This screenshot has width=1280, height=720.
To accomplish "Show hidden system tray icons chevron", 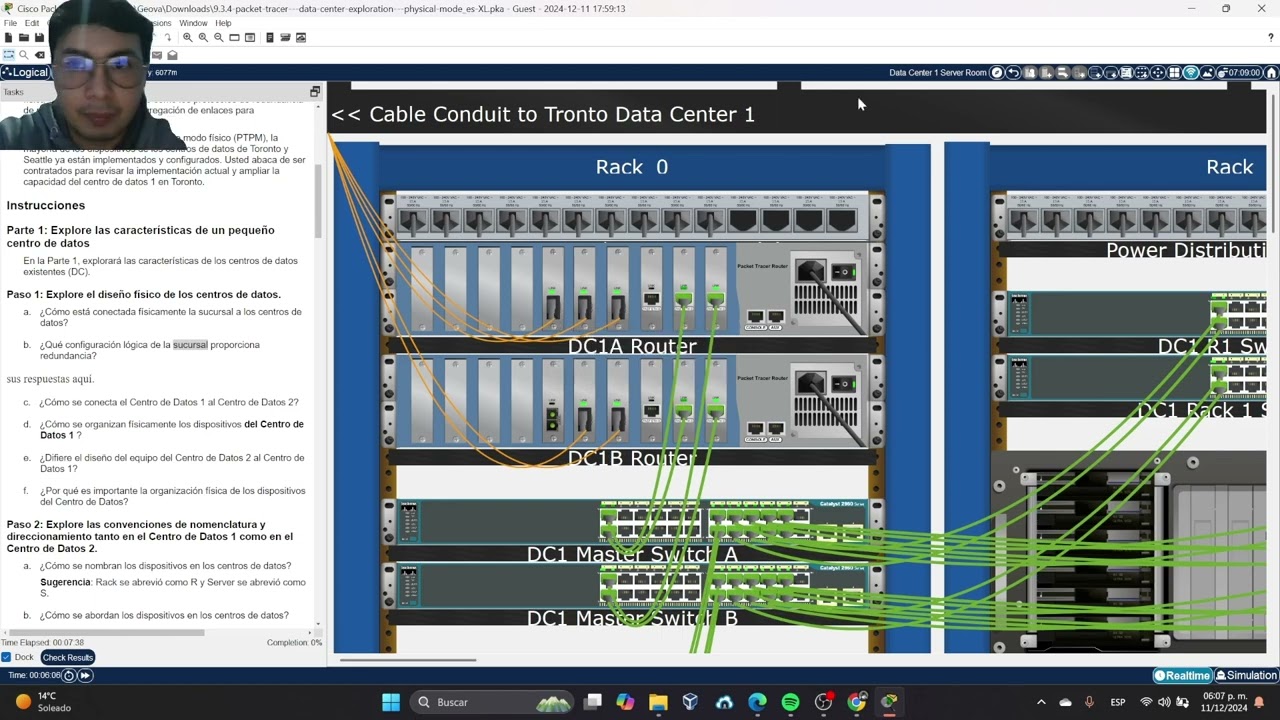I will (1041, 702).
